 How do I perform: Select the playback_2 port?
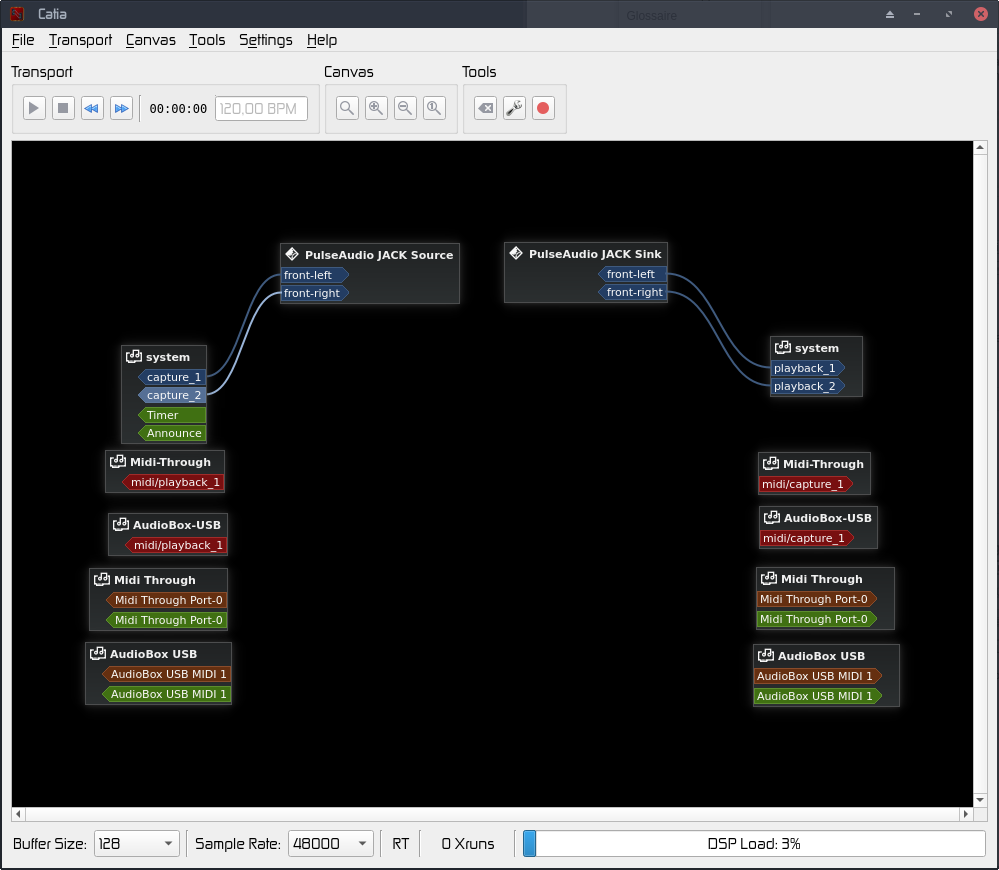(x=807, y=386)
